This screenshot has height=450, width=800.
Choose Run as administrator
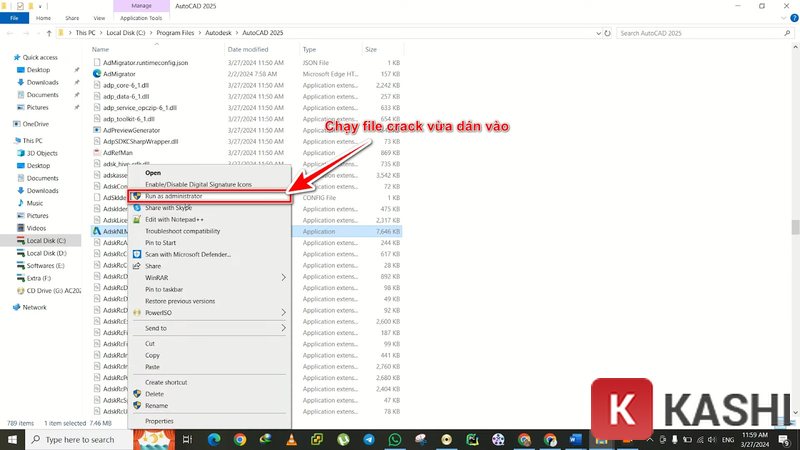coord(210,196)
